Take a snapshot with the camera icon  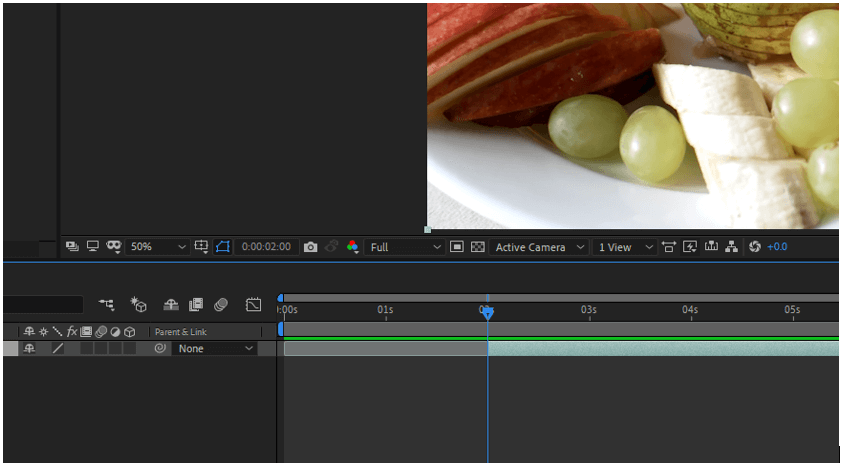pos(311,247)
